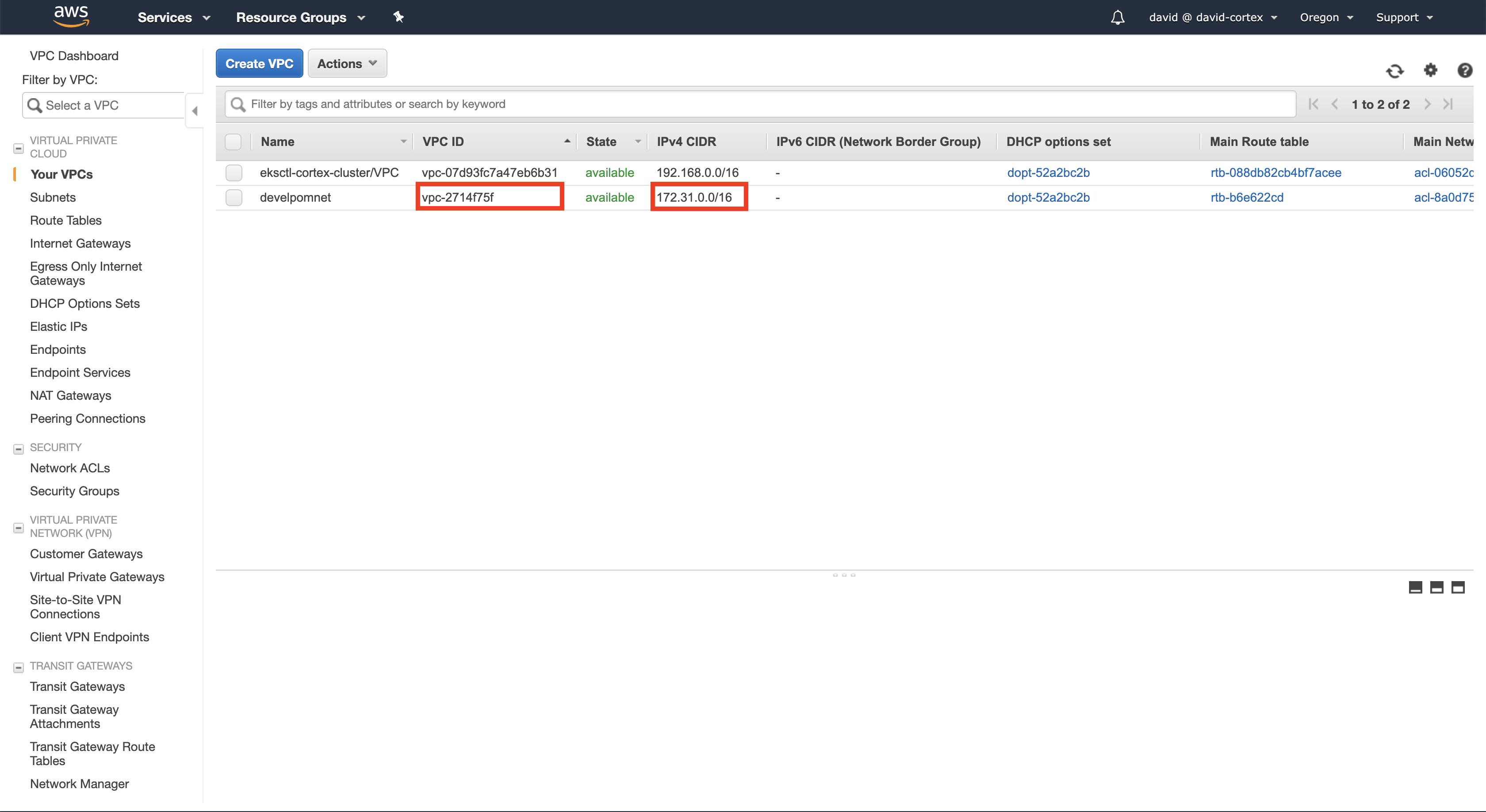
Task: Collapse the Security section in sidebar
Action: (19, 448)
